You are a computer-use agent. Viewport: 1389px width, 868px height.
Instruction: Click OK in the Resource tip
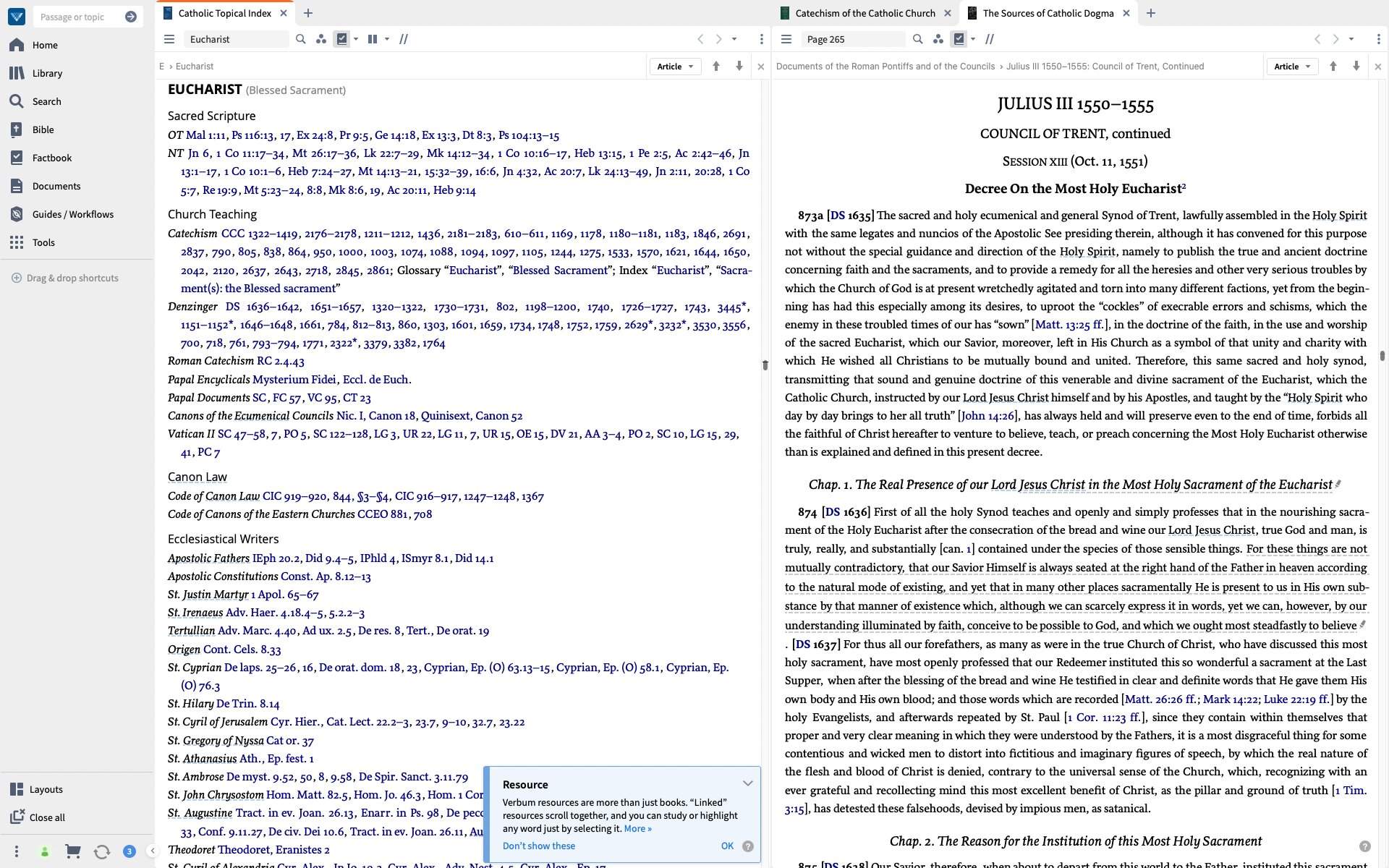coord(727,846)
